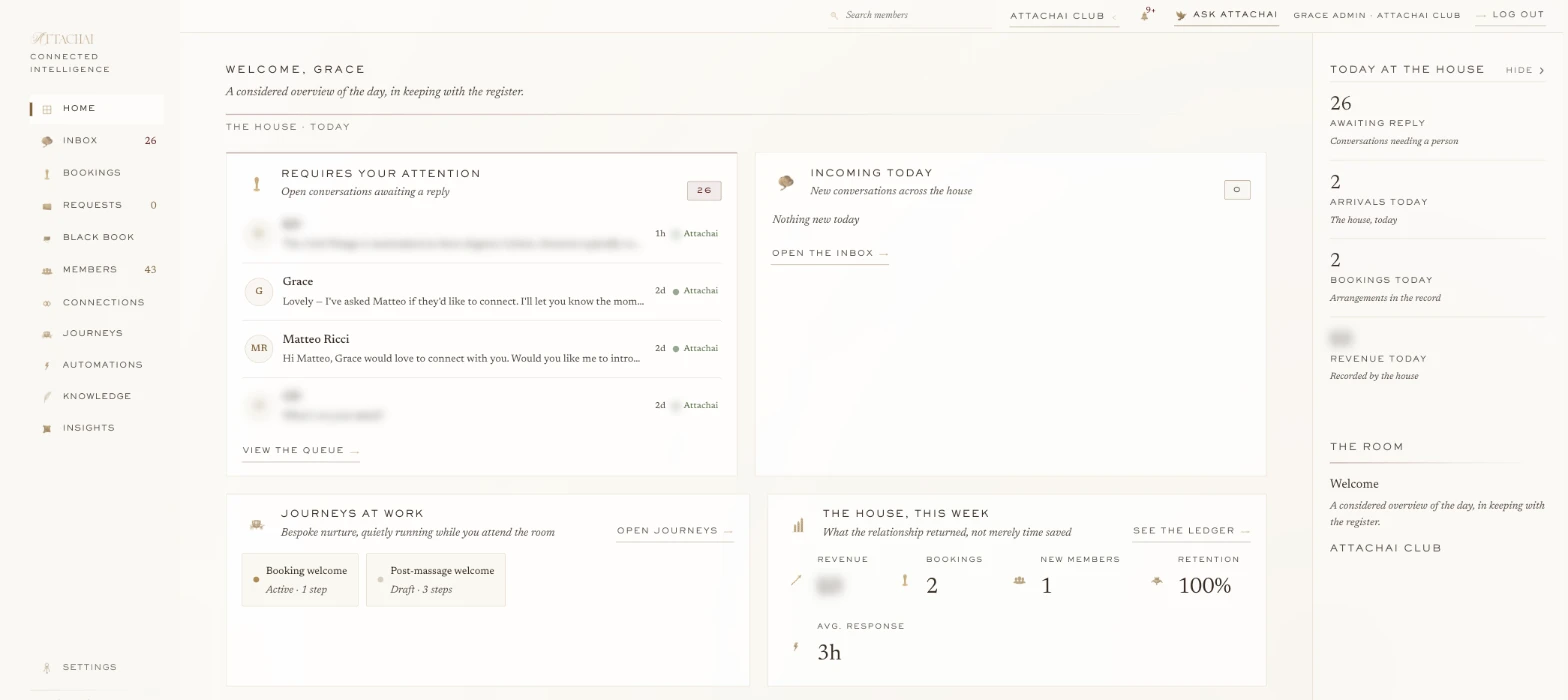Click Open Journeys link

(675, 531)
